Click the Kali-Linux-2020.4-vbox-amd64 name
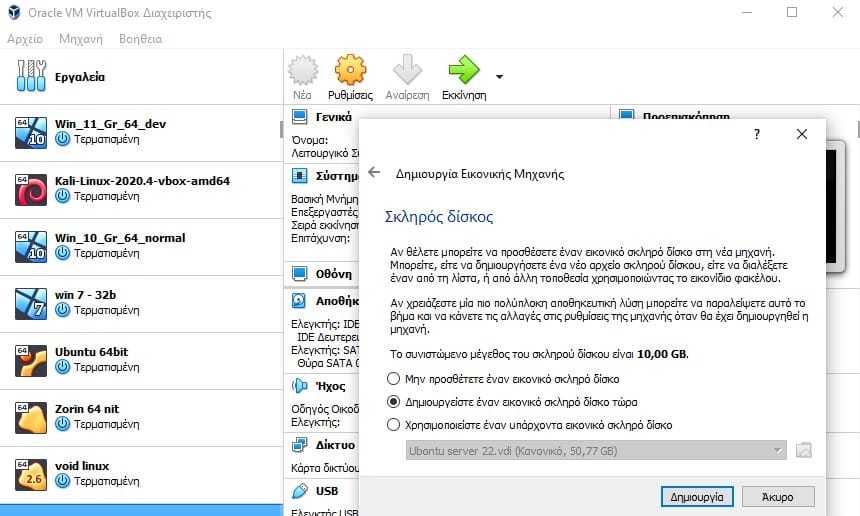The height and width of the screenshot is (516, 860). [142, 180]
